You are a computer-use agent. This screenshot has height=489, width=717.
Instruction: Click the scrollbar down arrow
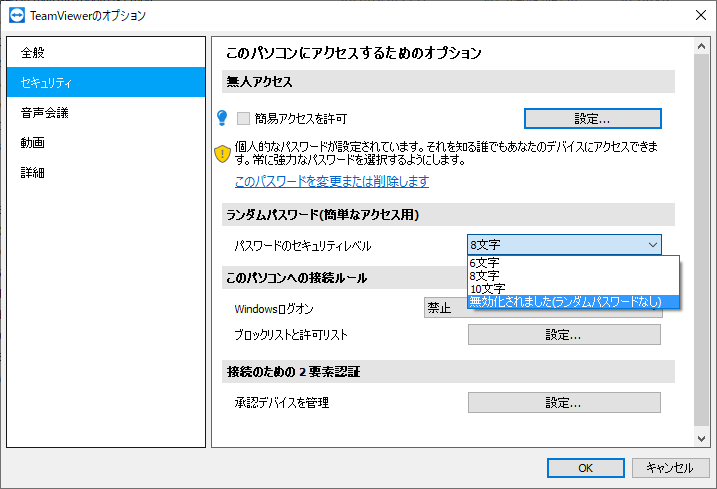[701, 438]
